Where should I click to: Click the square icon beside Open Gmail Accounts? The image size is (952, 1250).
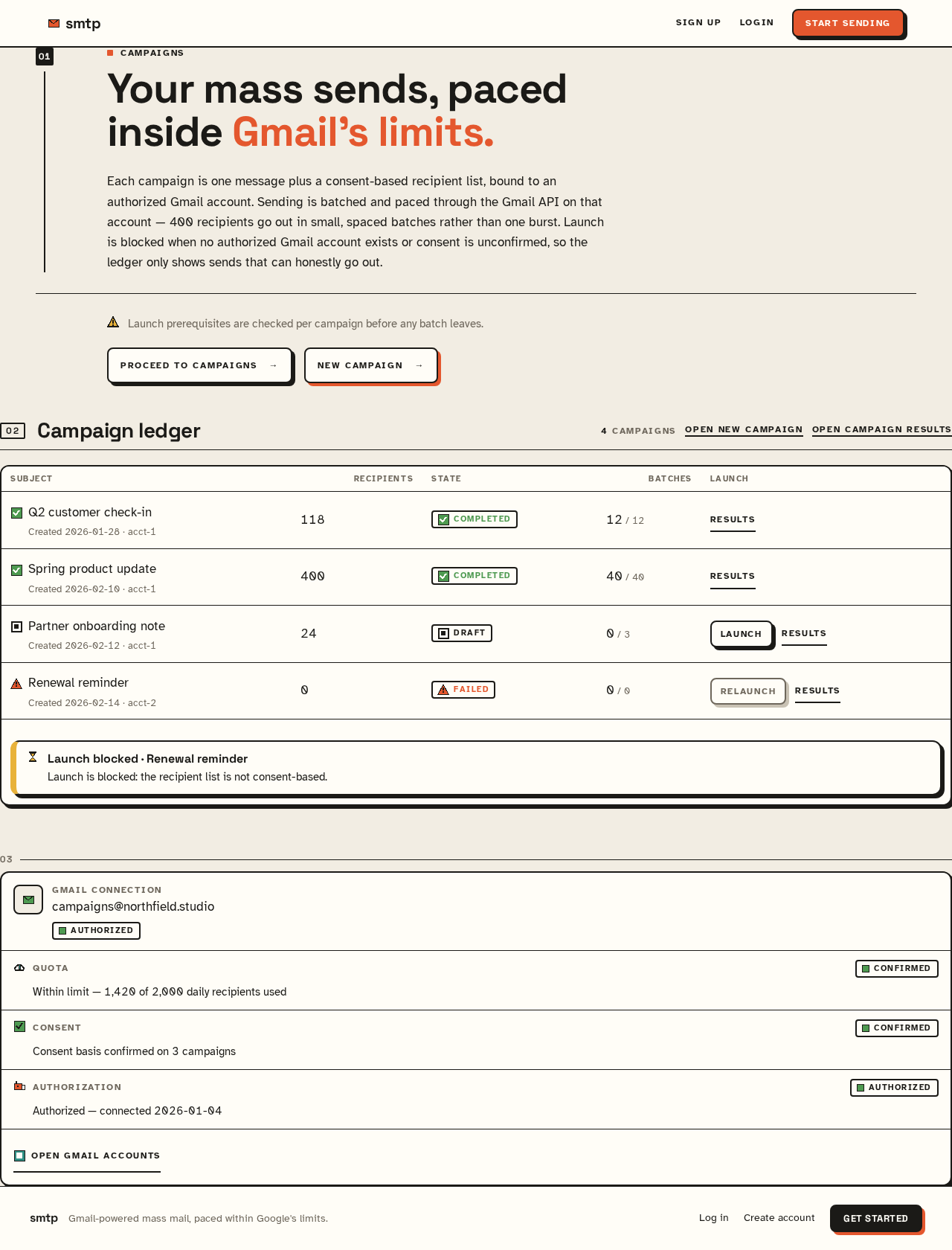19,1156
